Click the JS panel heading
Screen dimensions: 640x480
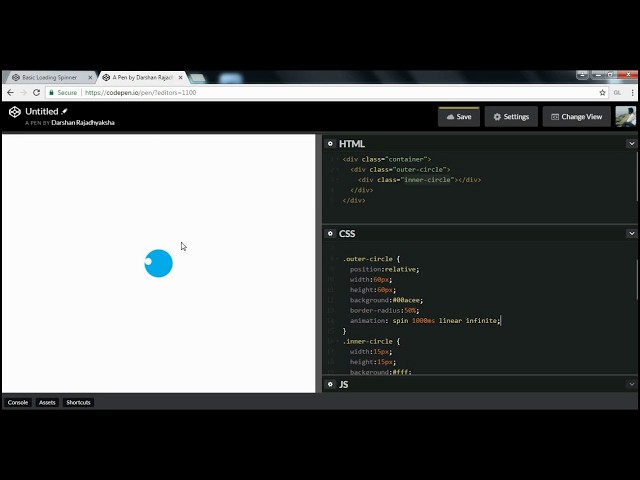click(344, 384)
